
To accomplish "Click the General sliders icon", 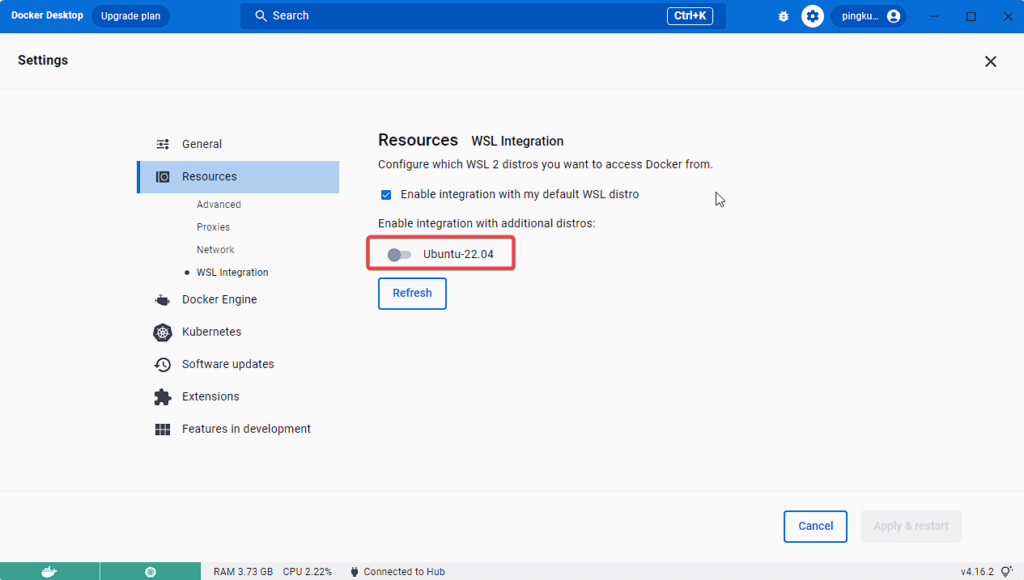I will tap(163, 144).
